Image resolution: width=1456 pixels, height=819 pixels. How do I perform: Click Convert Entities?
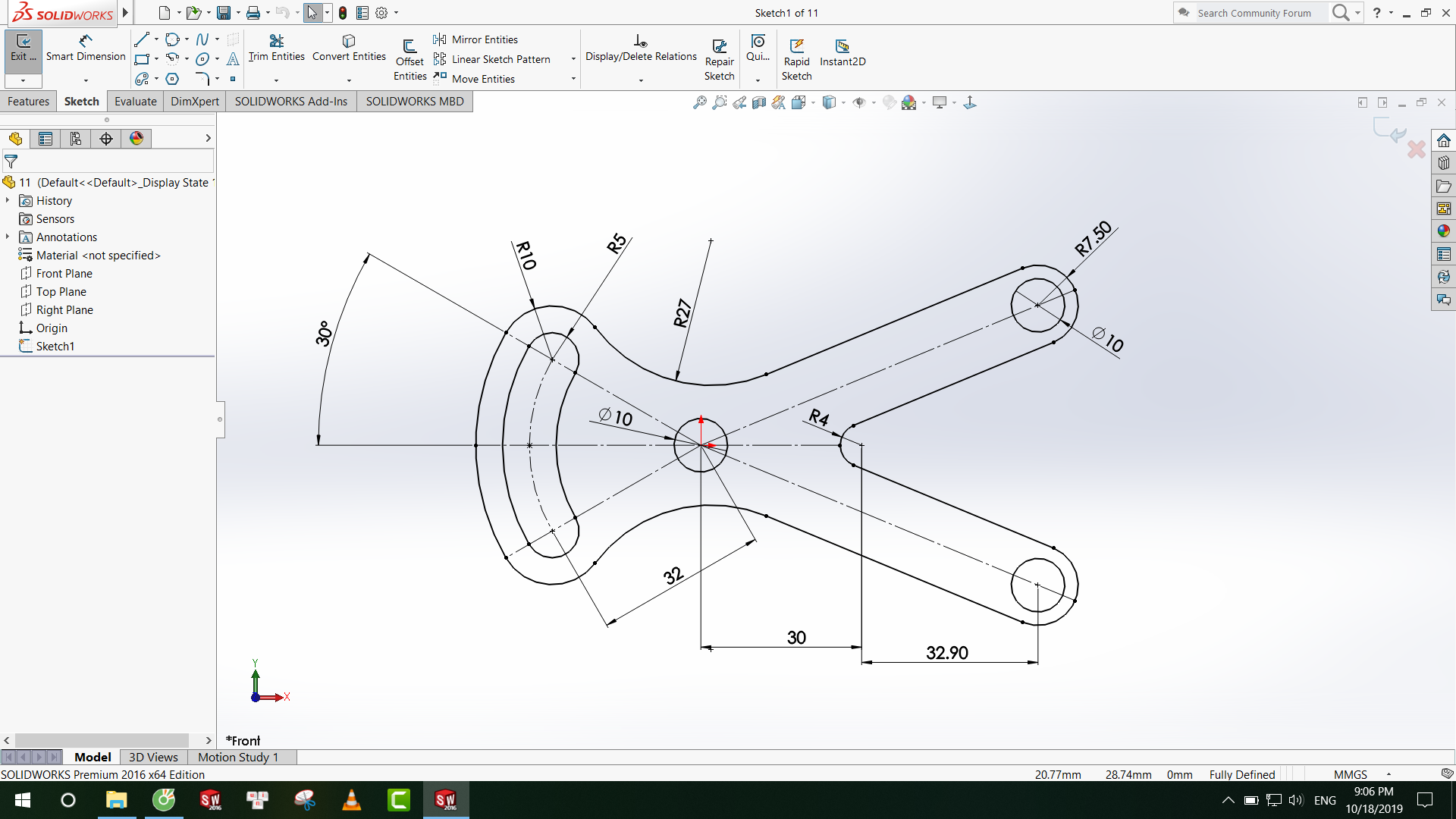click(349, 48)
